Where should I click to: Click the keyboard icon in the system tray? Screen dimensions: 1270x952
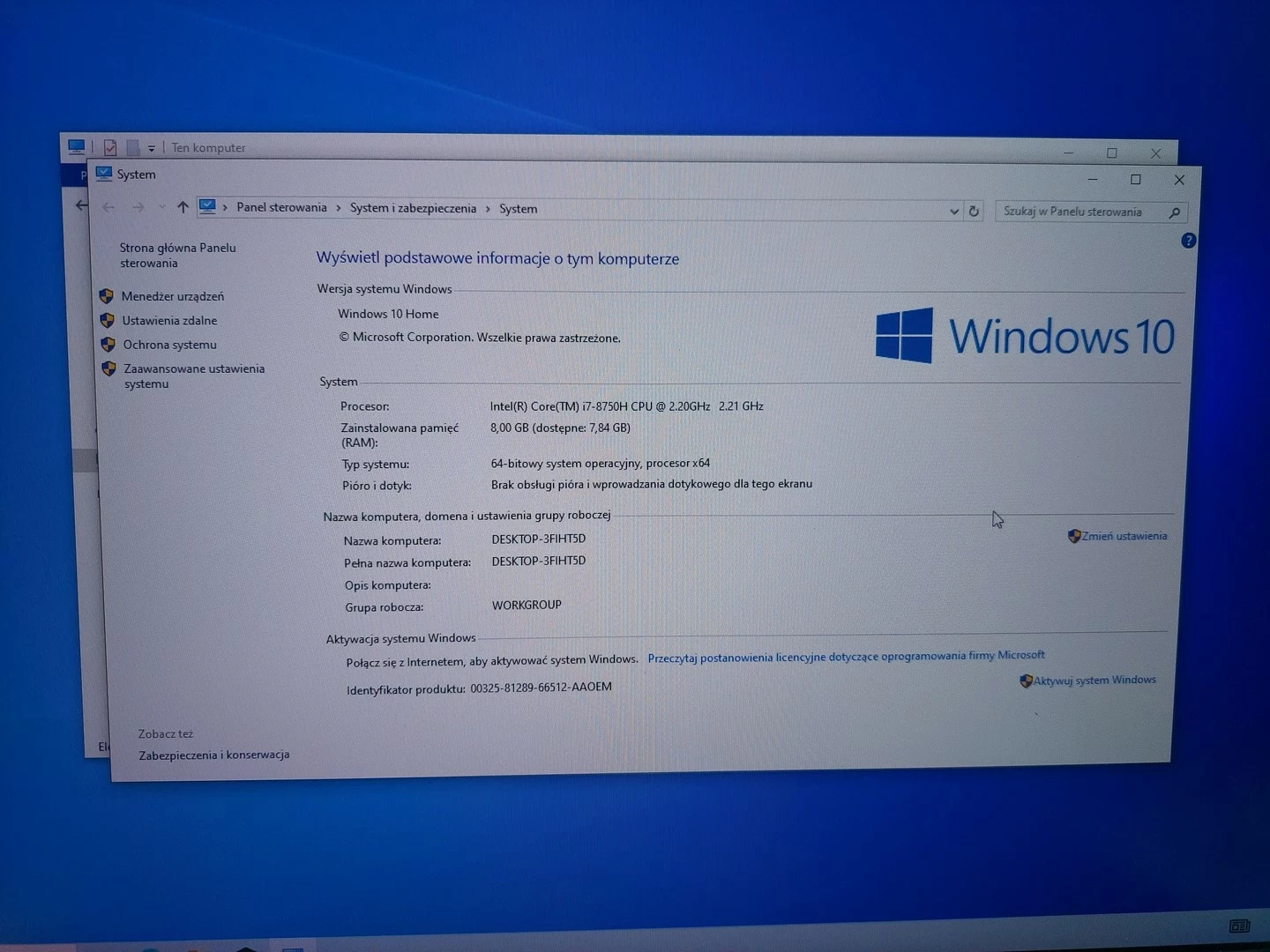click(1239, 926)
